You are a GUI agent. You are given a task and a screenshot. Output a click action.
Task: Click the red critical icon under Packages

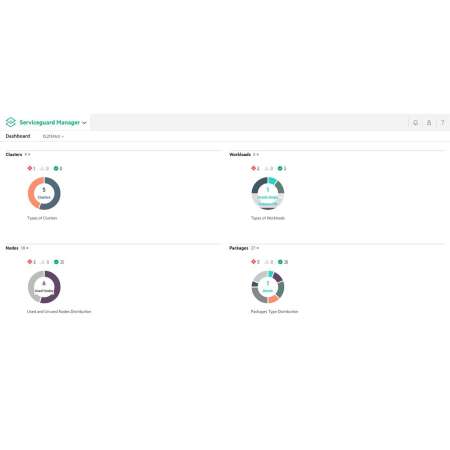point(253,262)
